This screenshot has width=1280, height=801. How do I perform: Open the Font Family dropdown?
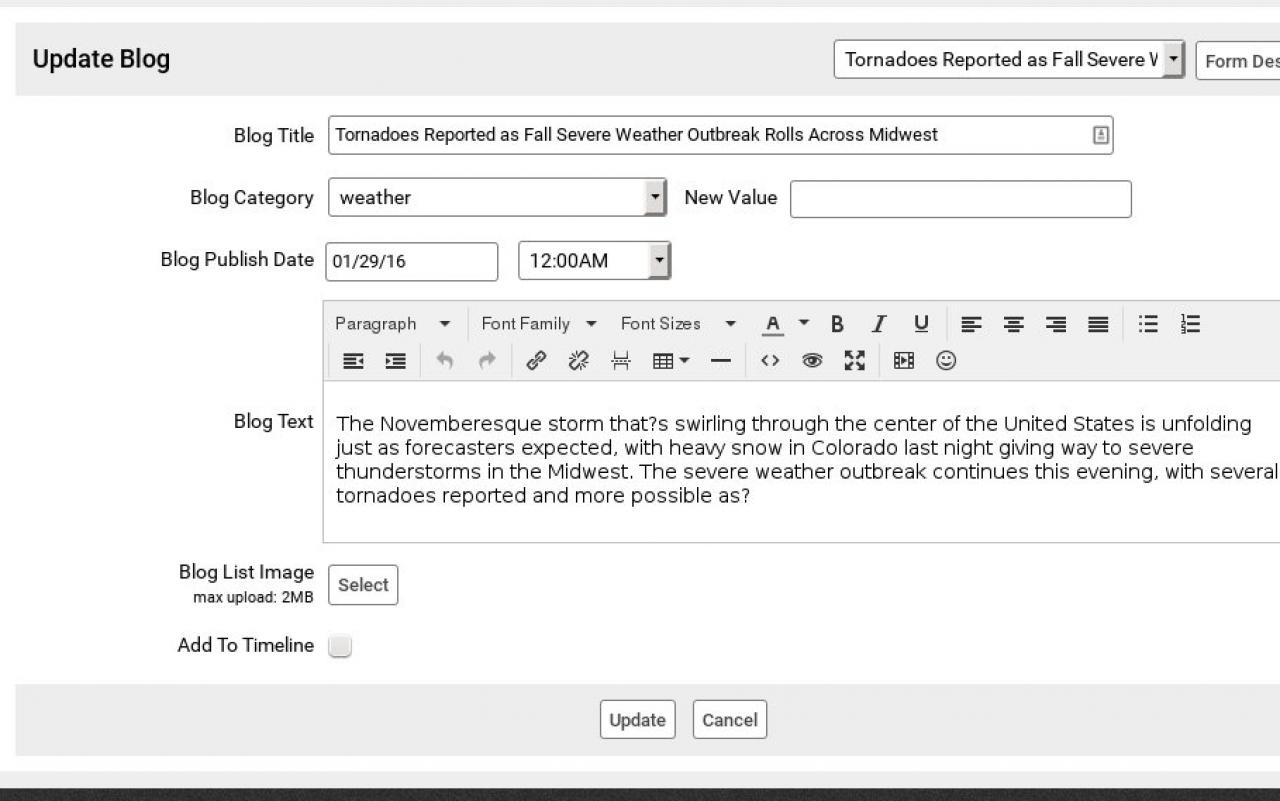pos(538,324)
